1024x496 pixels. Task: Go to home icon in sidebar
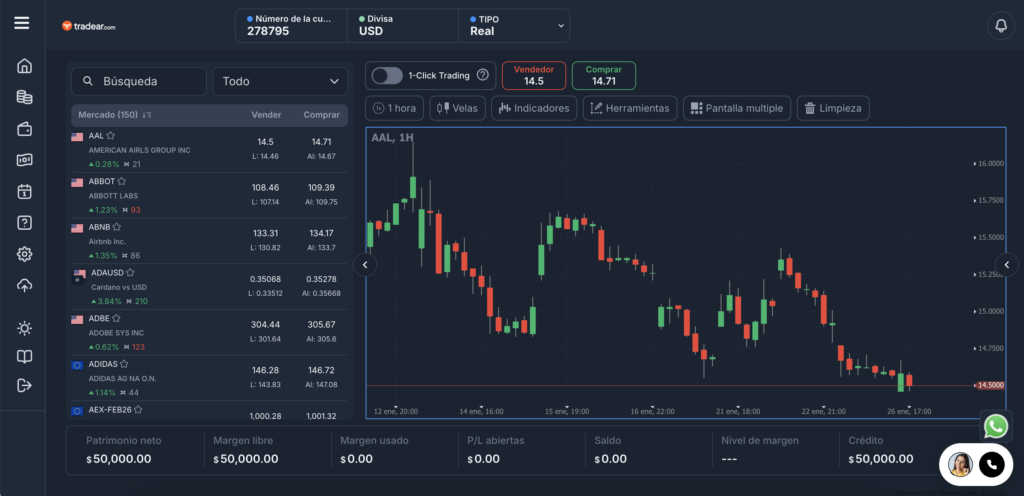[24, 66]
